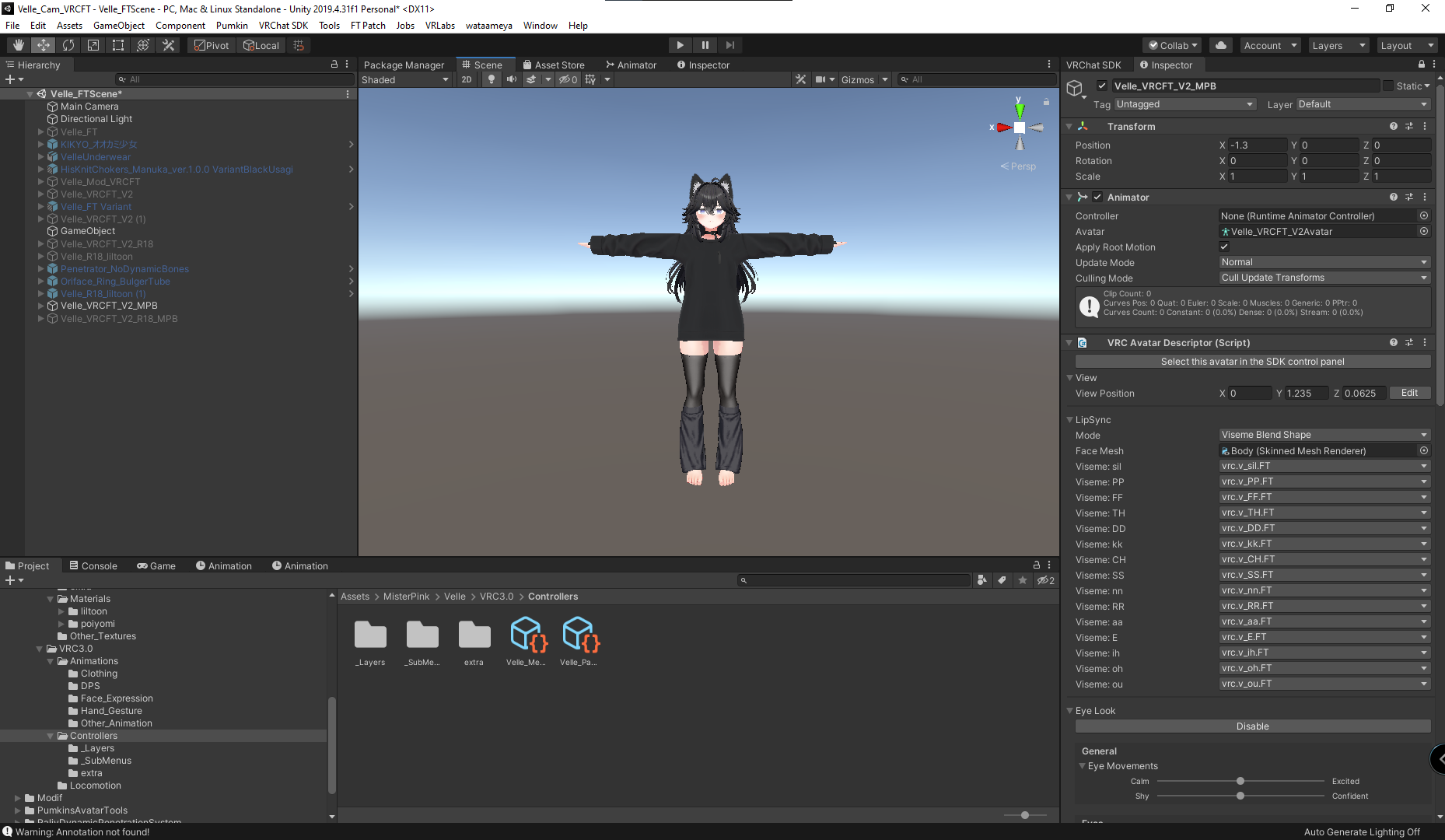Toggle scene grid visibility icon
The width and height of the screenshot is (1445, 840).
pyautogui.click(x=590, y=79)
